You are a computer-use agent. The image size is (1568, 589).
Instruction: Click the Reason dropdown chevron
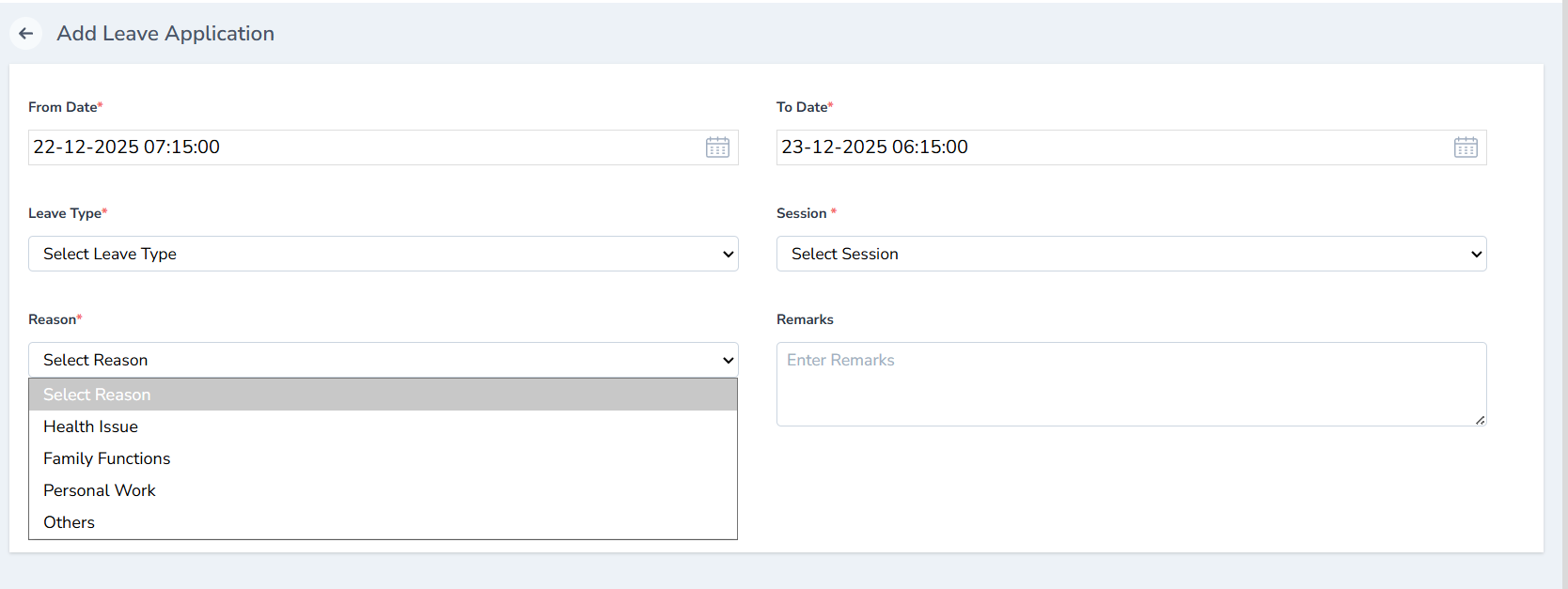click(727, 360)
